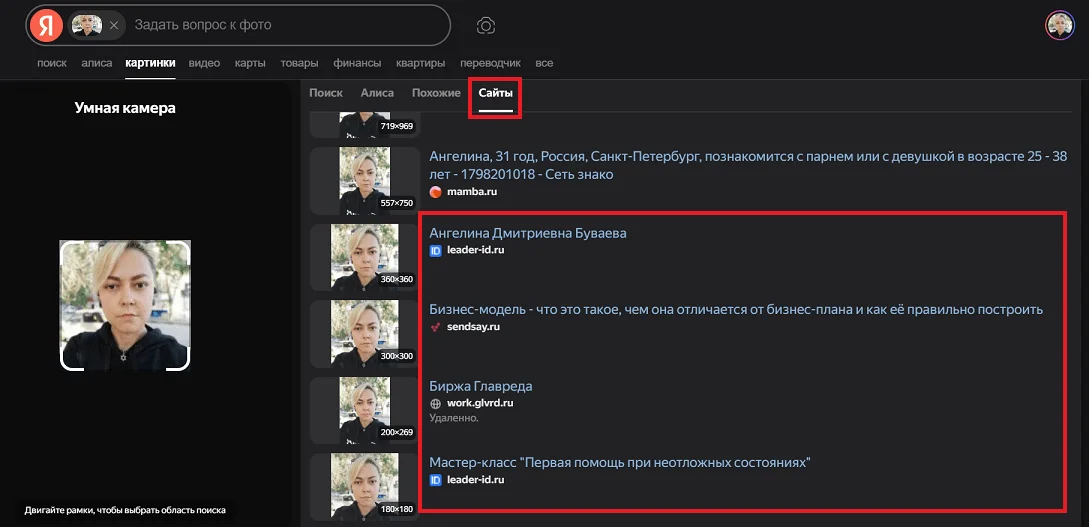Image resolution: width=1089 pixels, height=527 pixels.
Task: Click the Yandex logo icon
Action: pos(46,25)
